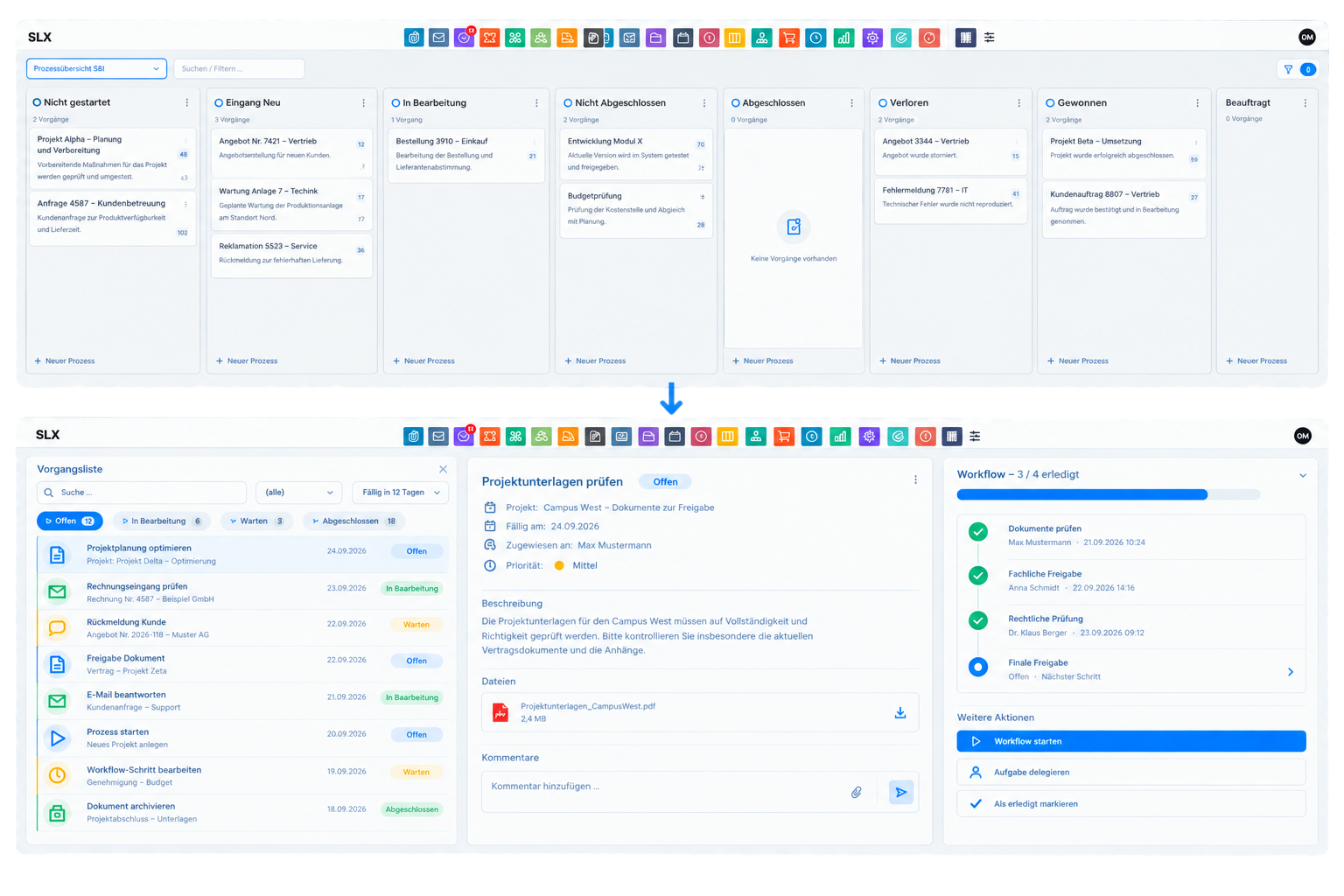The image size is (1344, 896).
Task: Open dark calendar icon in bottom window toolbar
Action: (x=675, y=436)
